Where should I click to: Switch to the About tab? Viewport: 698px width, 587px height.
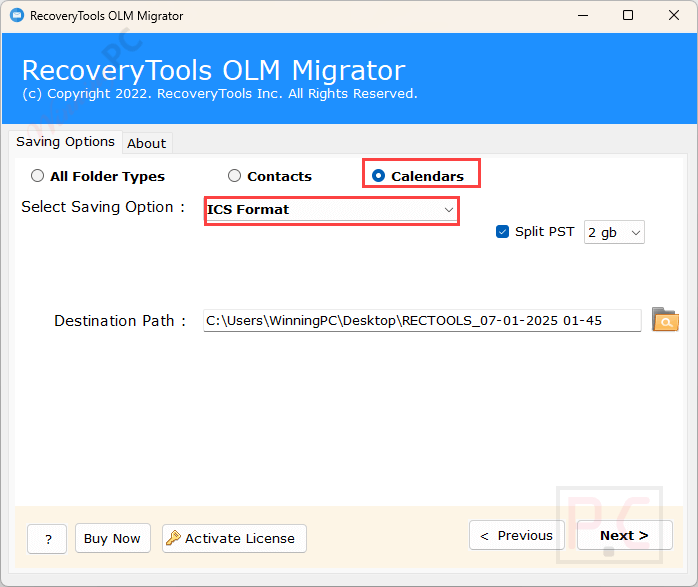(147, 143)
